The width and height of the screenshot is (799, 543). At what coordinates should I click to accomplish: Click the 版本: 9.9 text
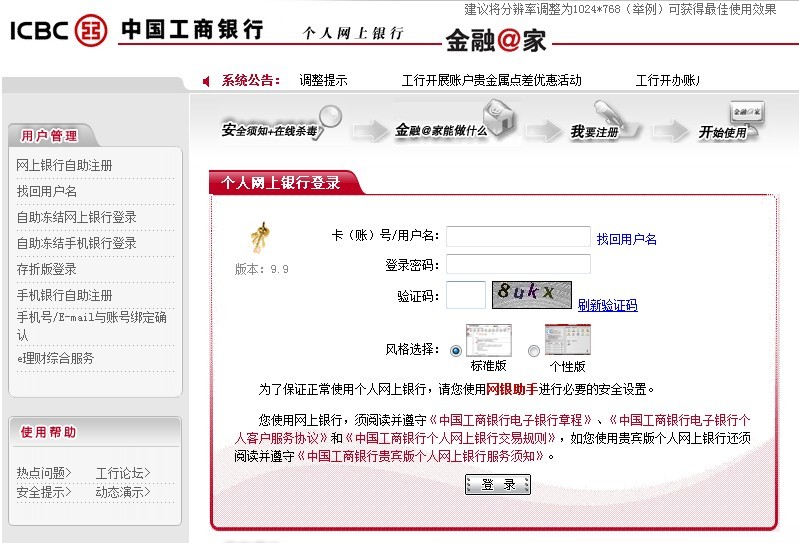(261, 269)
